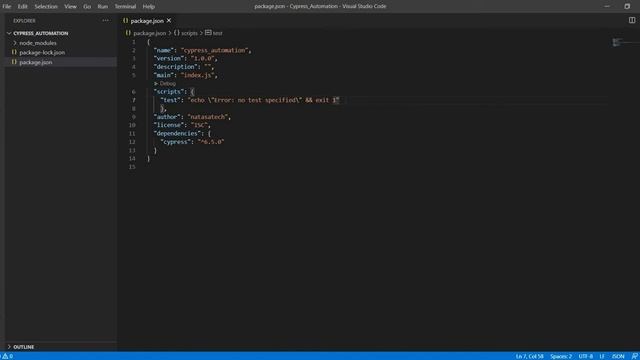Click the "1.0.0" version value
The image size is (640, 360).
click(x=202, y=58)
